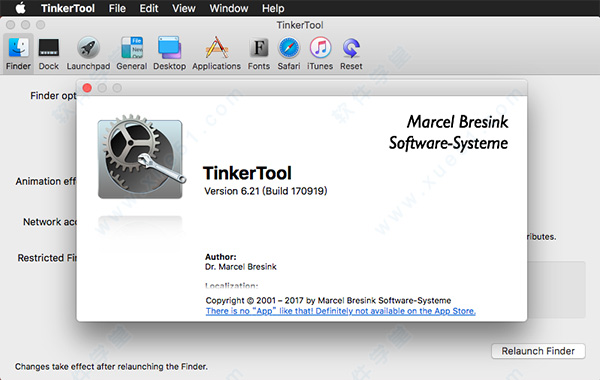The image size is (600, 380).
Task: Switch to the Dock settings pane
Action: 49,54
